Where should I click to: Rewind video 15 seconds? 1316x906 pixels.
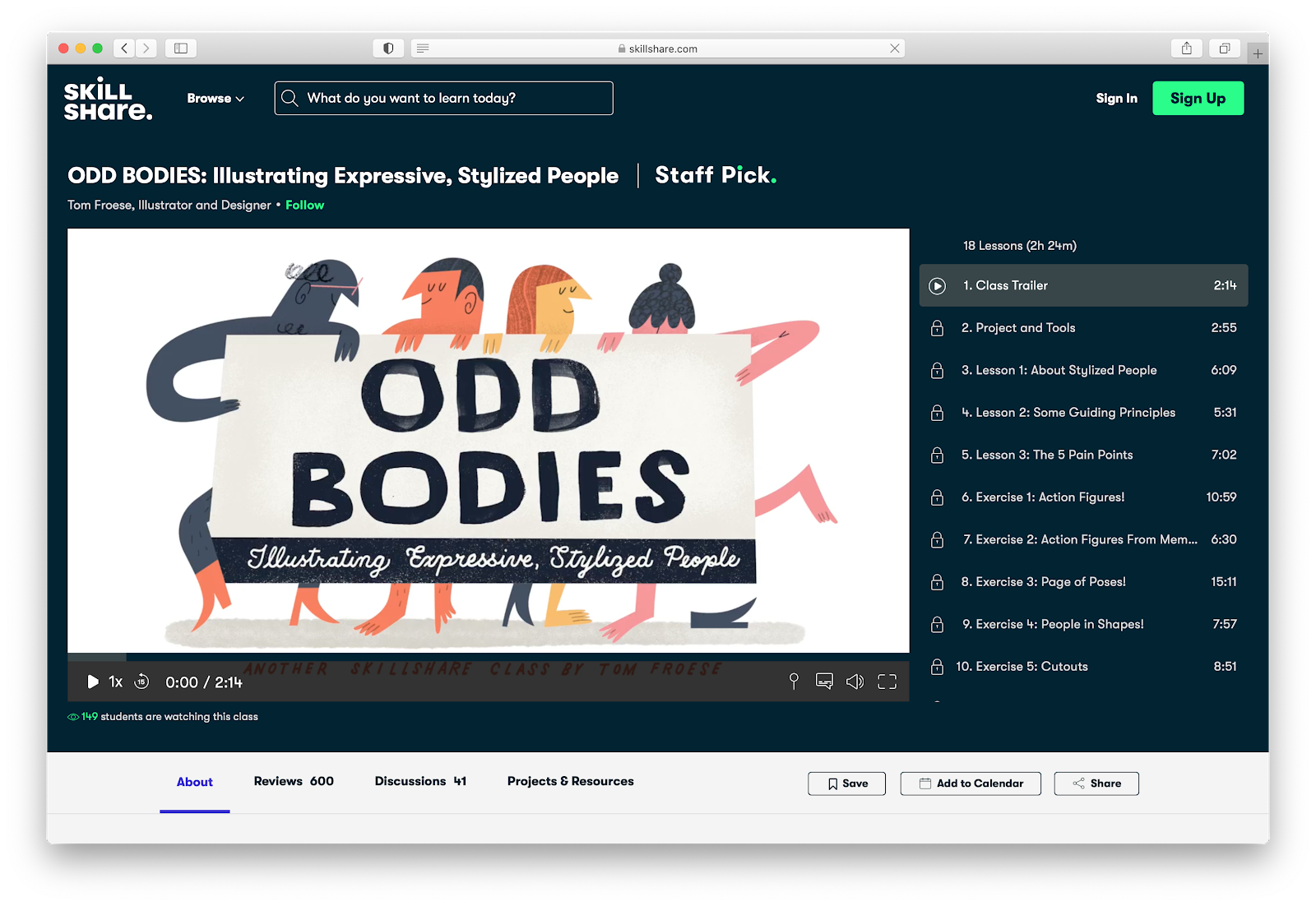(x=141, y=682)
